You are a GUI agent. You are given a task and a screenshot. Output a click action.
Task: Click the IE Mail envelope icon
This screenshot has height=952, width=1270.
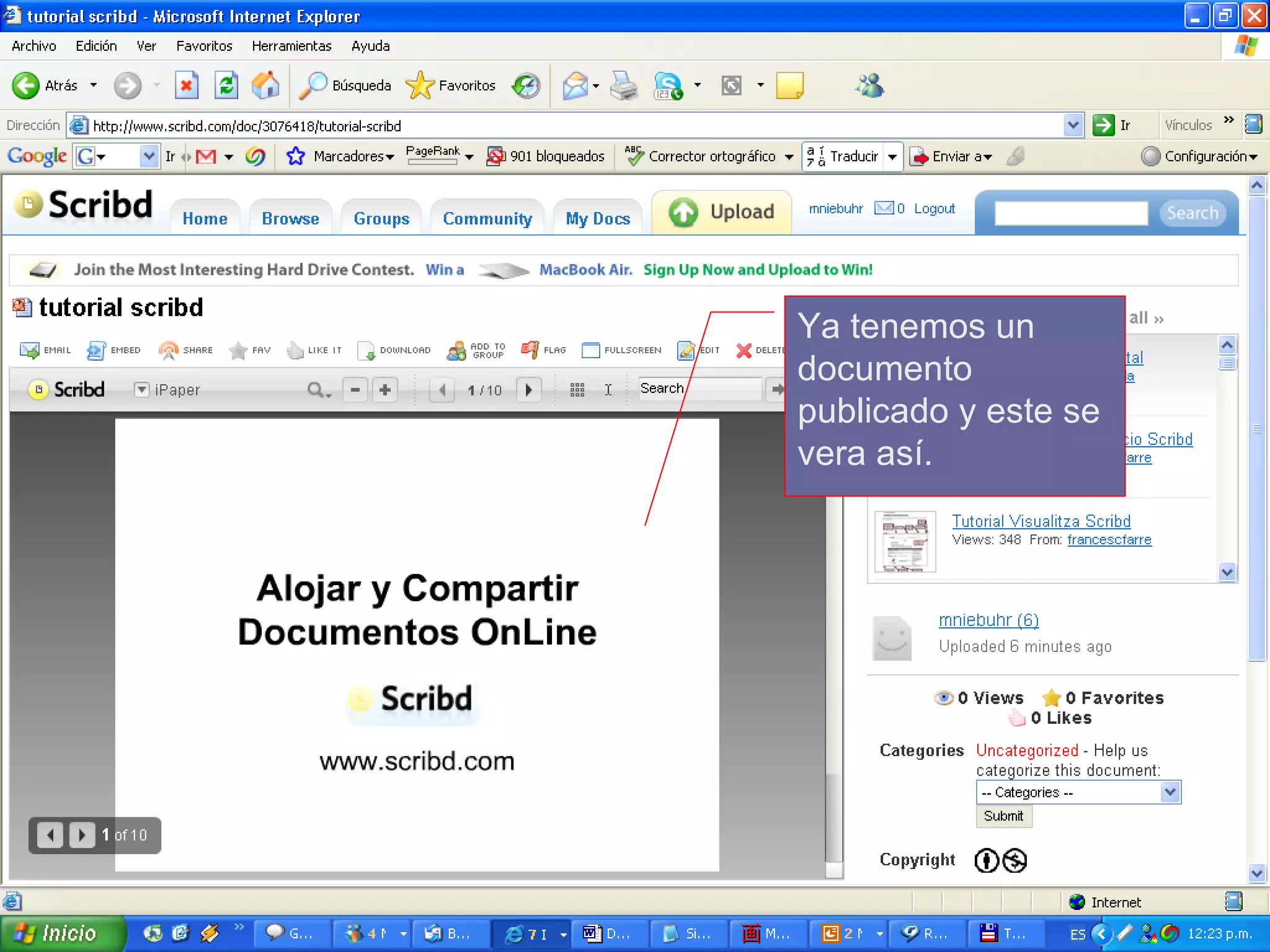pos(575,86)
